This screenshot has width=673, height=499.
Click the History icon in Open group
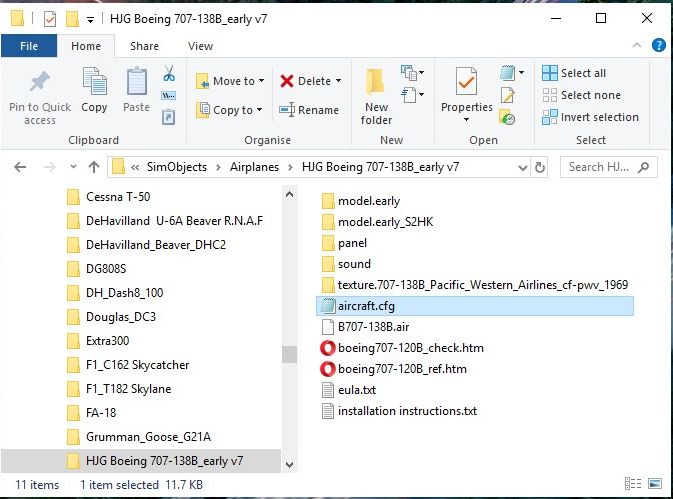coord(507,117)
